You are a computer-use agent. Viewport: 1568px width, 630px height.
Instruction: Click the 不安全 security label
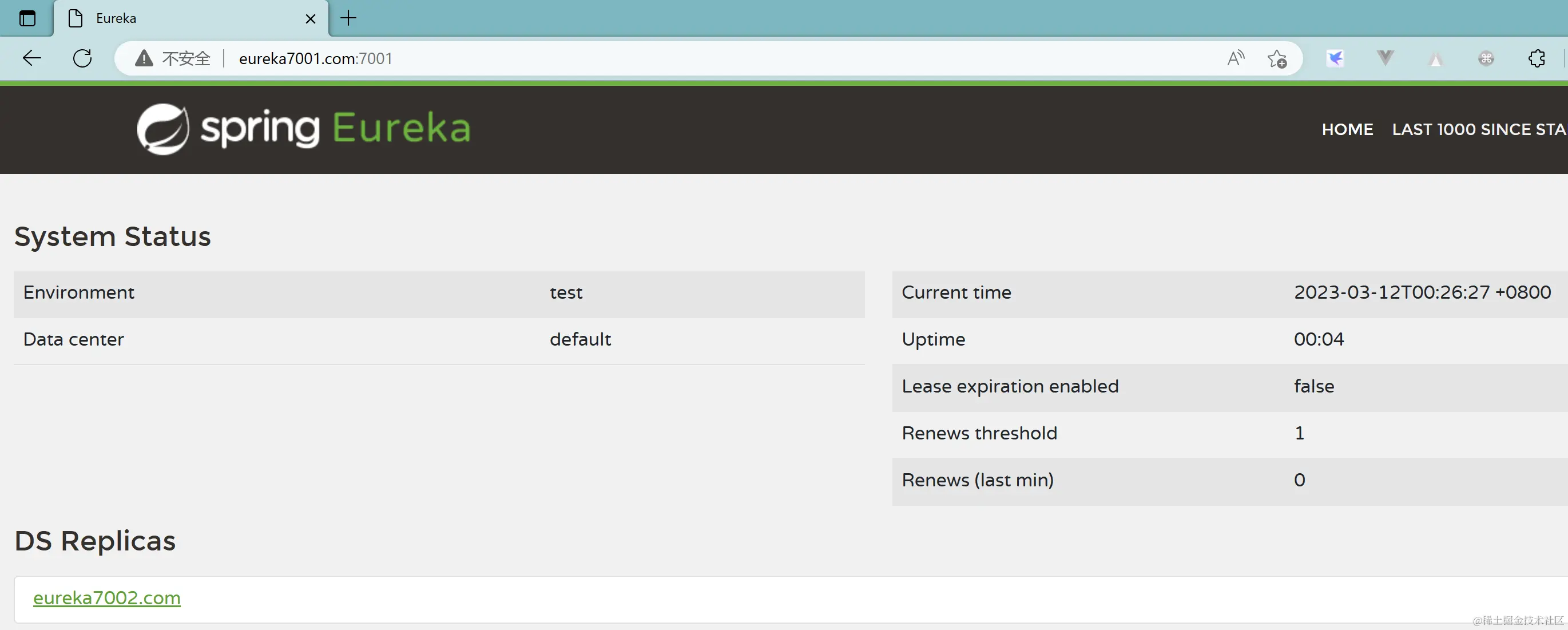coord(186,58)
